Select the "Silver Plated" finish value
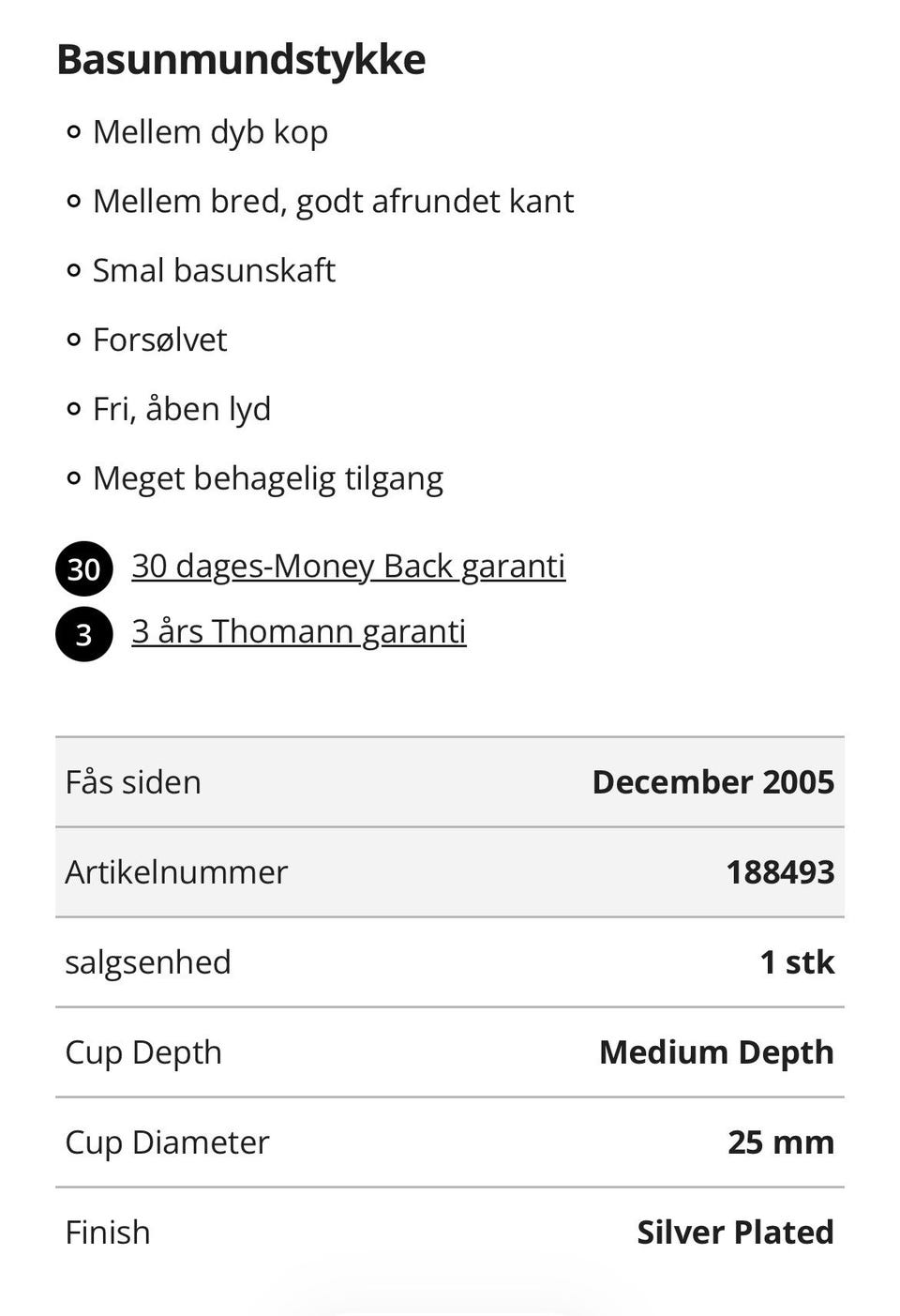 click(735, 1233)
